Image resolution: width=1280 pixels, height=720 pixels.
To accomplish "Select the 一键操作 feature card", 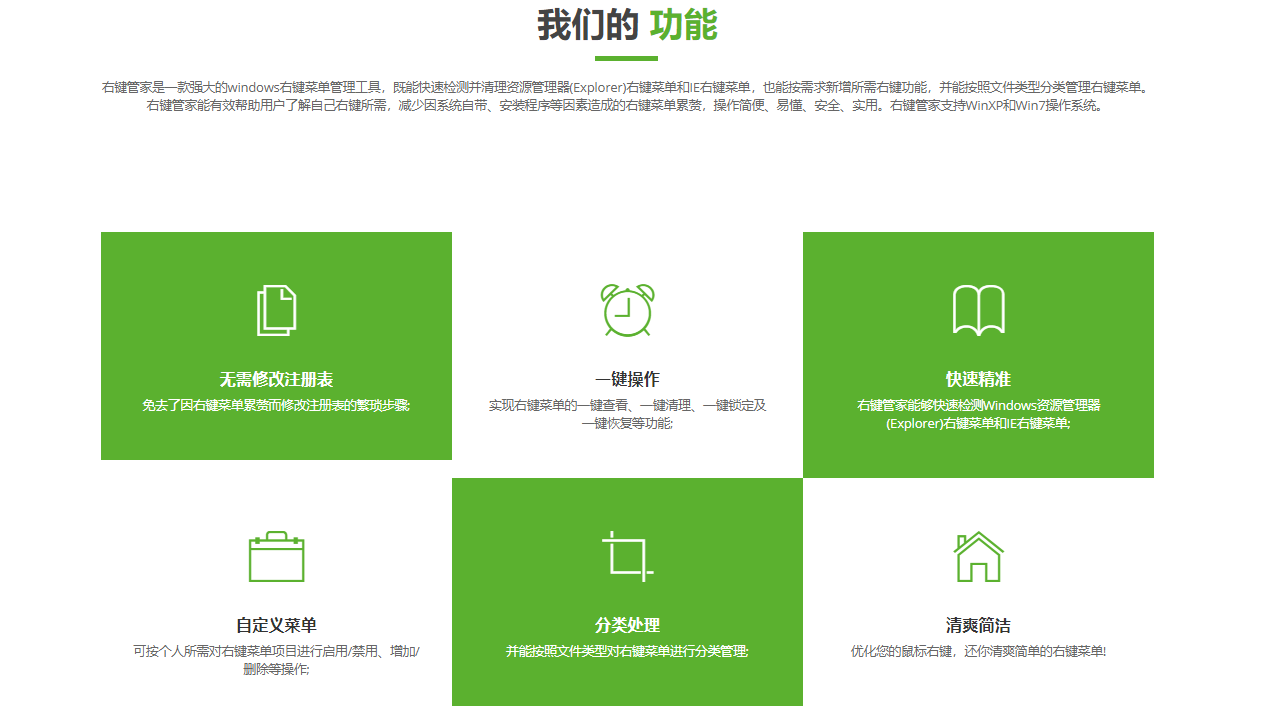I will (627, 345).
